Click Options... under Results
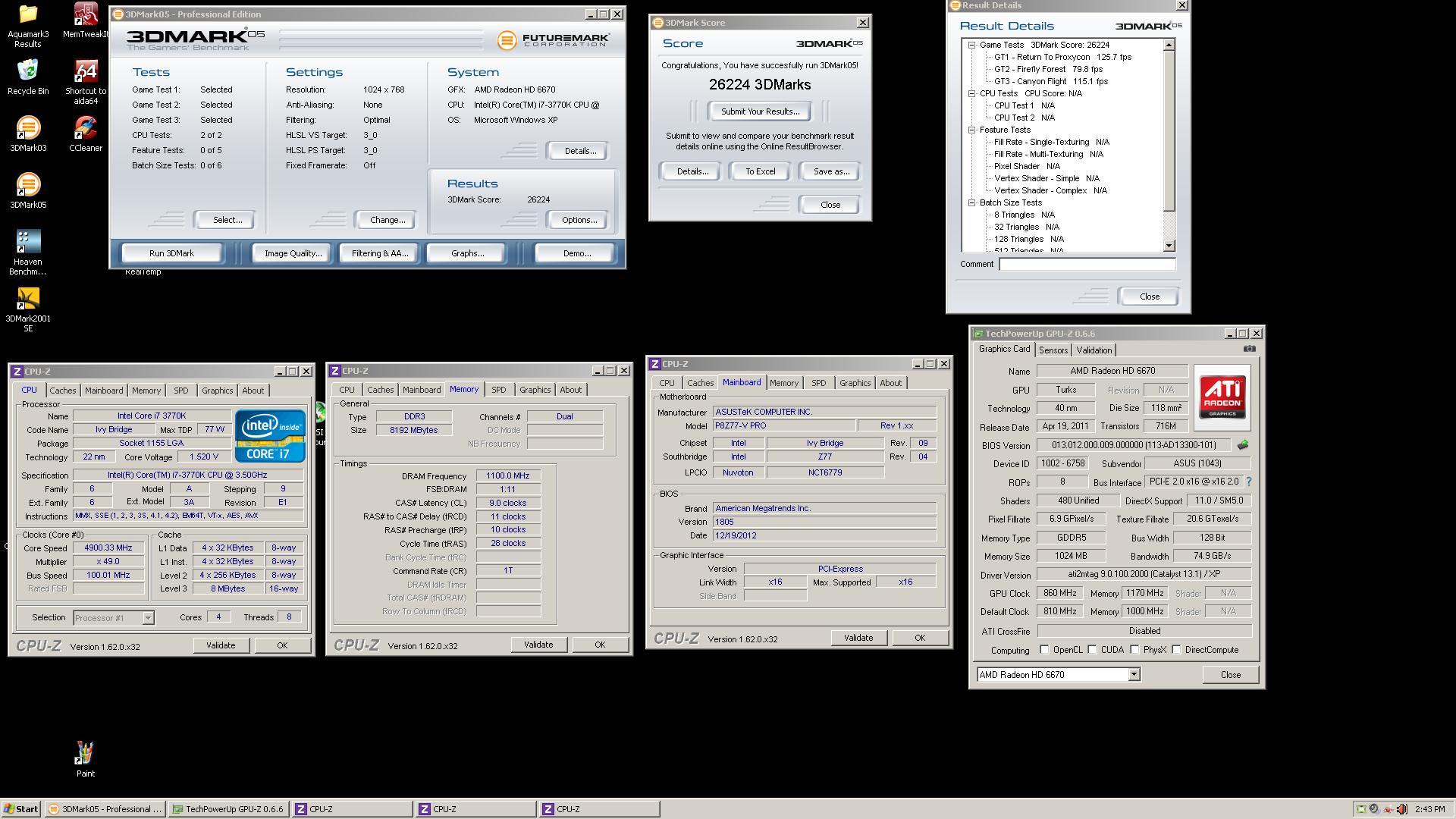1456x819 pixels. pos(579,220)
